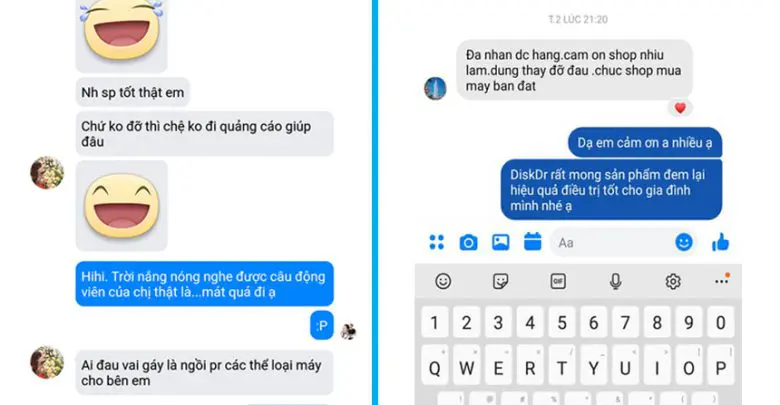This screenshot has height=405, width=780.
Task: Tap the calendar plan icon
Action: [532, 242]
